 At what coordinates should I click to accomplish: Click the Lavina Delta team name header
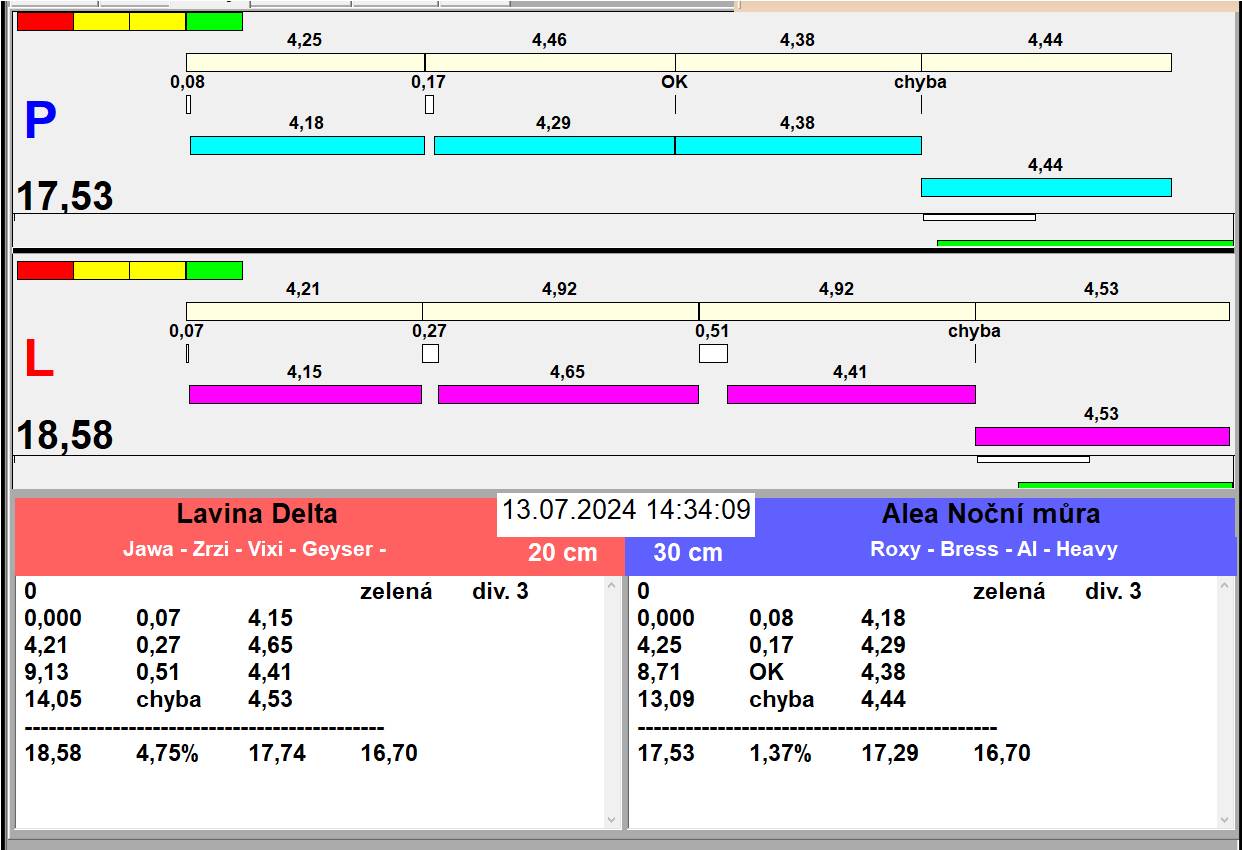257,514
